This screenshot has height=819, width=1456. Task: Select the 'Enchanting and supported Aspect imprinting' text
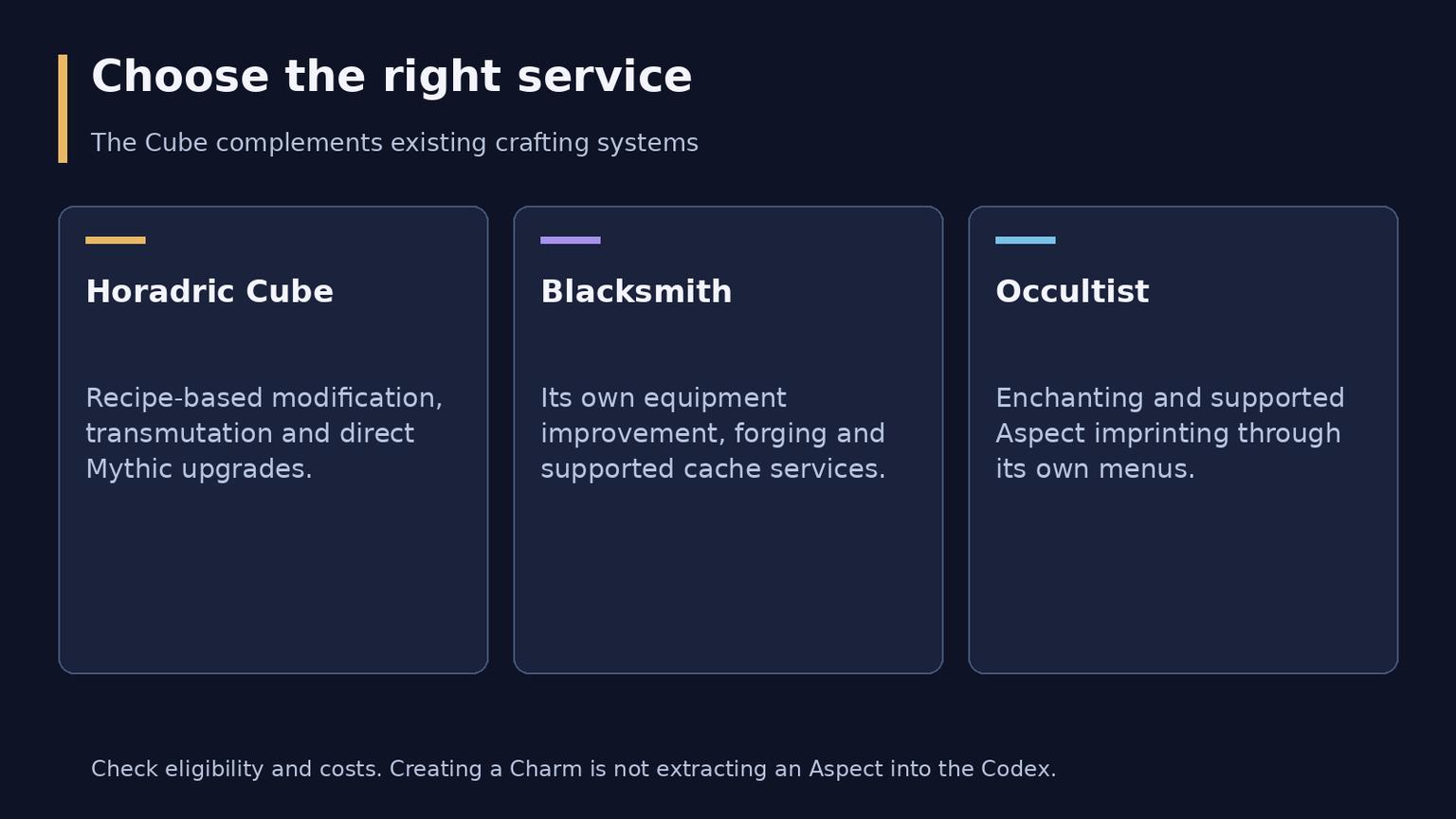(1170, 433)
